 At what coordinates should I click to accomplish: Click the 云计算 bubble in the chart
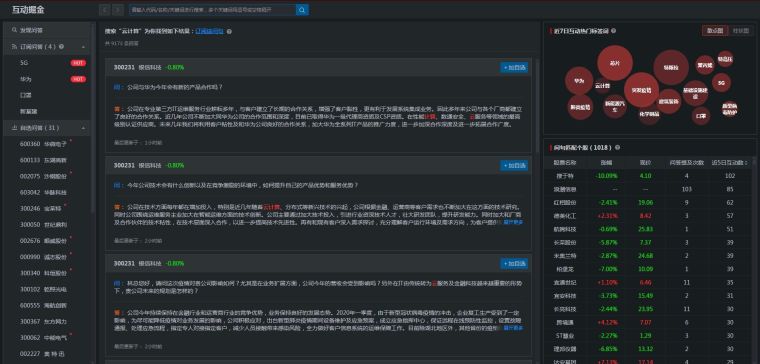point(602,86)
